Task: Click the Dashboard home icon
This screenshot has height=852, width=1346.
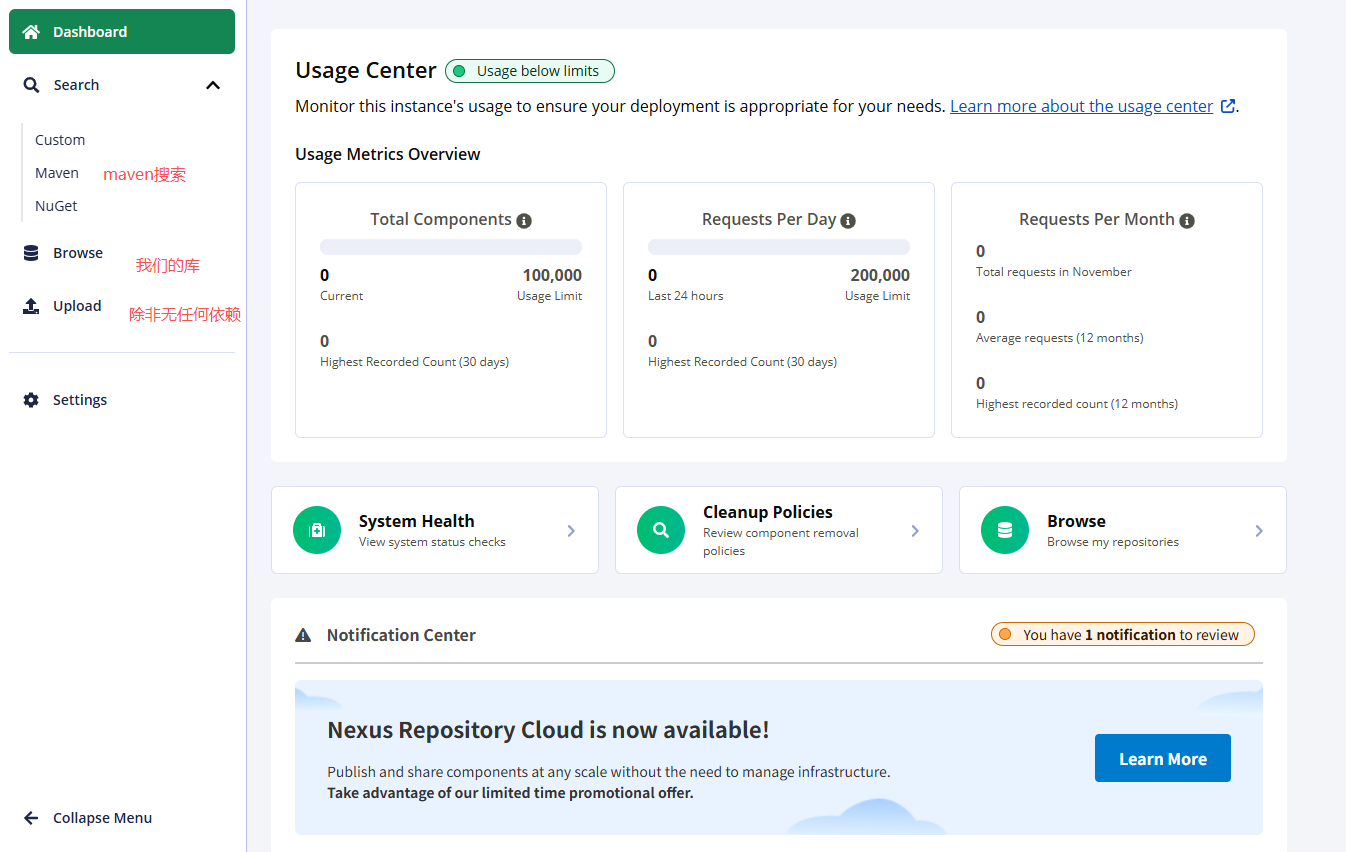Action: 31,32
